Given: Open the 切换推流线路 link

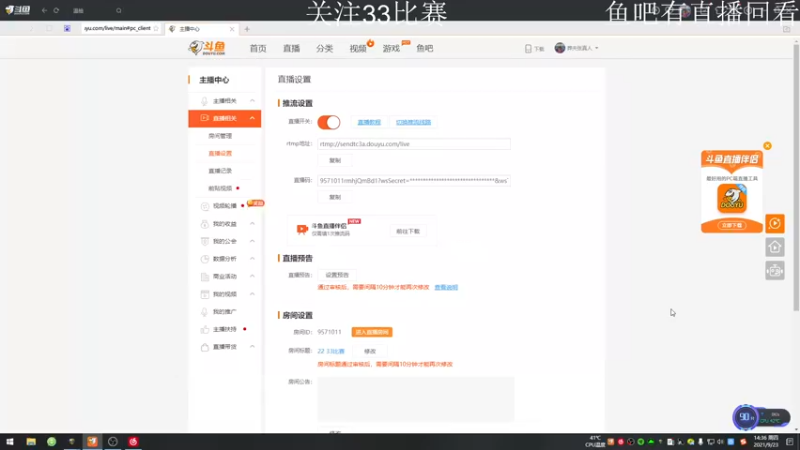Looking at the screenshot, I should 413,122.
